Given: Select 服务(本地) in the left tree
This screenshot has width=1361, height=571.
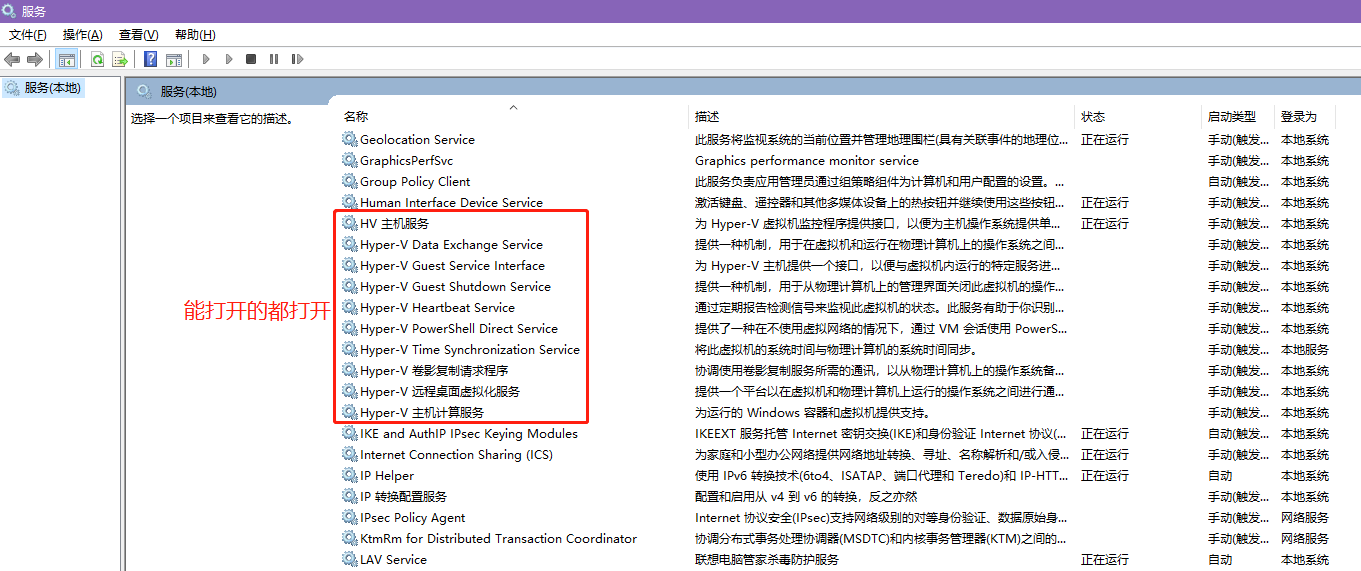Looking at the screenshot, I should coord(52,88).
